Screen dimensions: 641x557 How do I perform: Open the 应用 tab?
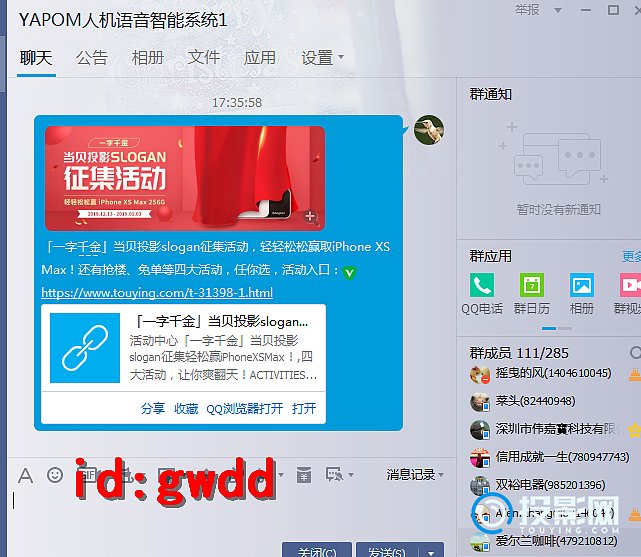(260, 58)
